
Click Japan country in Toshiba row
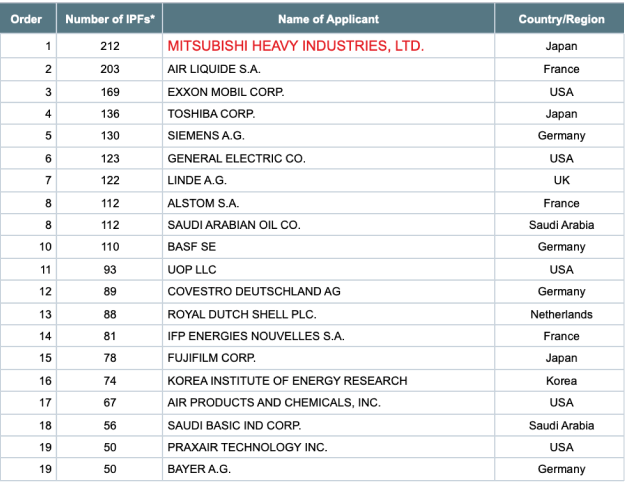coord(561,114)
